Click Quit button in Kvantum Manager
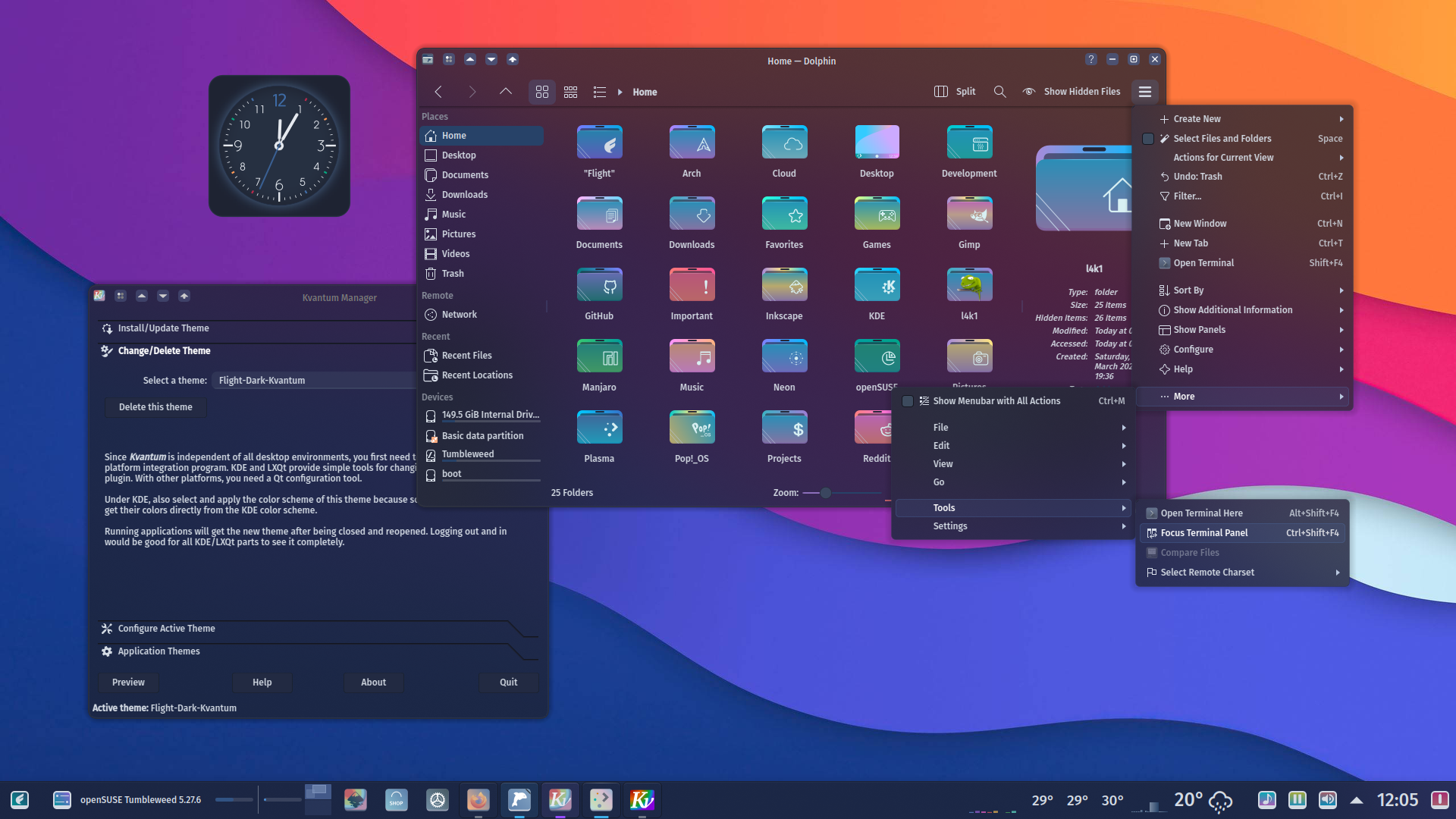The image size is (1456, 819). coord(508,682)
